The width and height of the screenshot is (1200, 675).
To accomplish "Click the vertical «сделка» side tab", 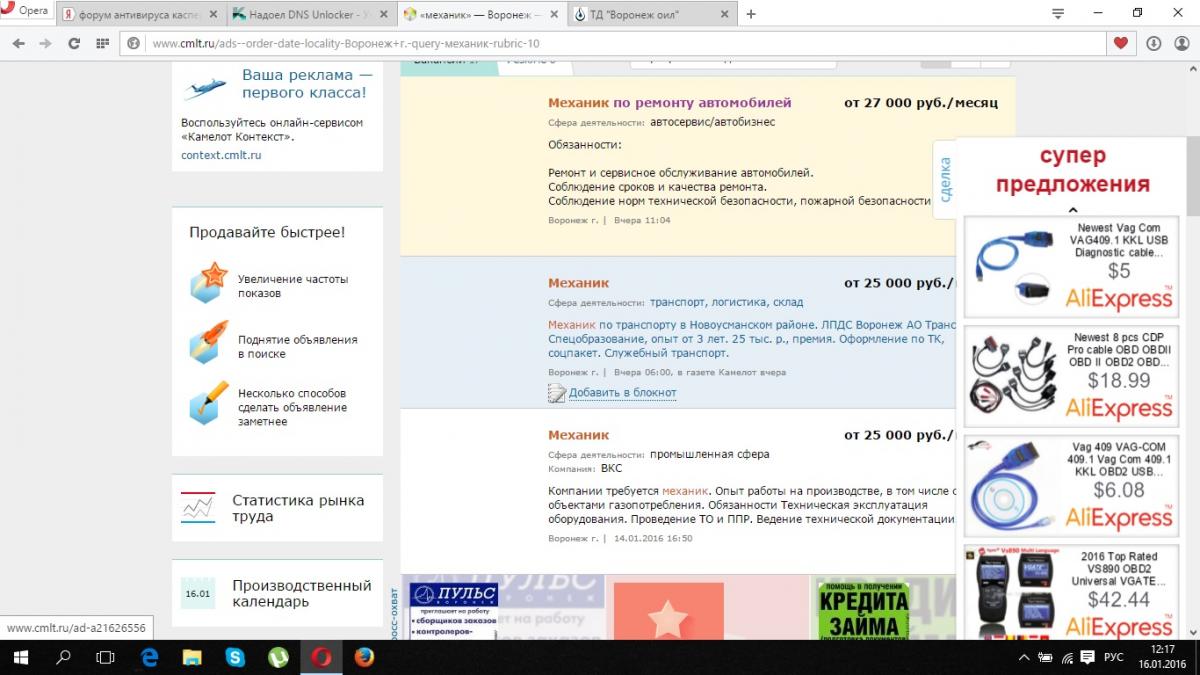I will (x=945, y=179).
